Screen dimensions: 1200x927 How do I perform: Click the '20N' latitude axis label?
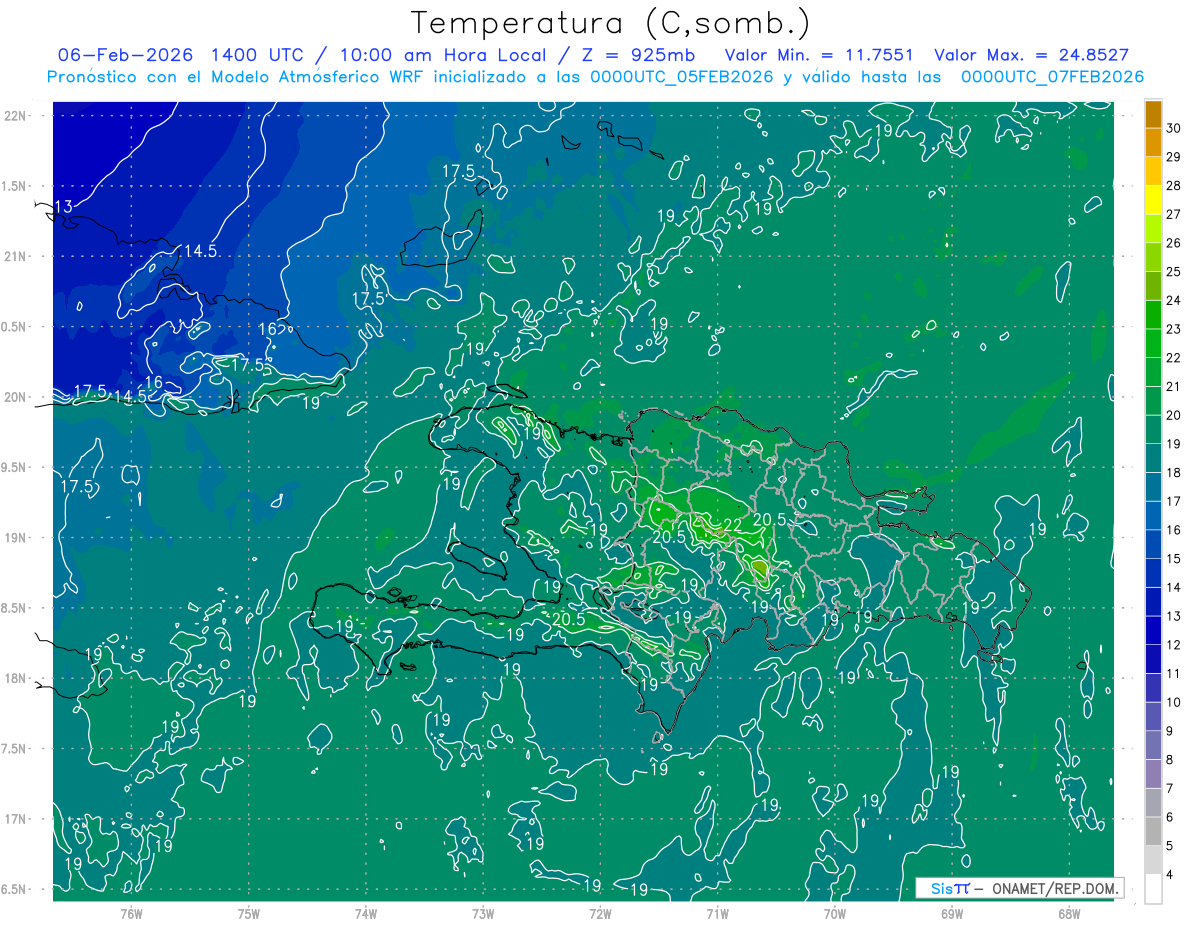pos(14,397)
